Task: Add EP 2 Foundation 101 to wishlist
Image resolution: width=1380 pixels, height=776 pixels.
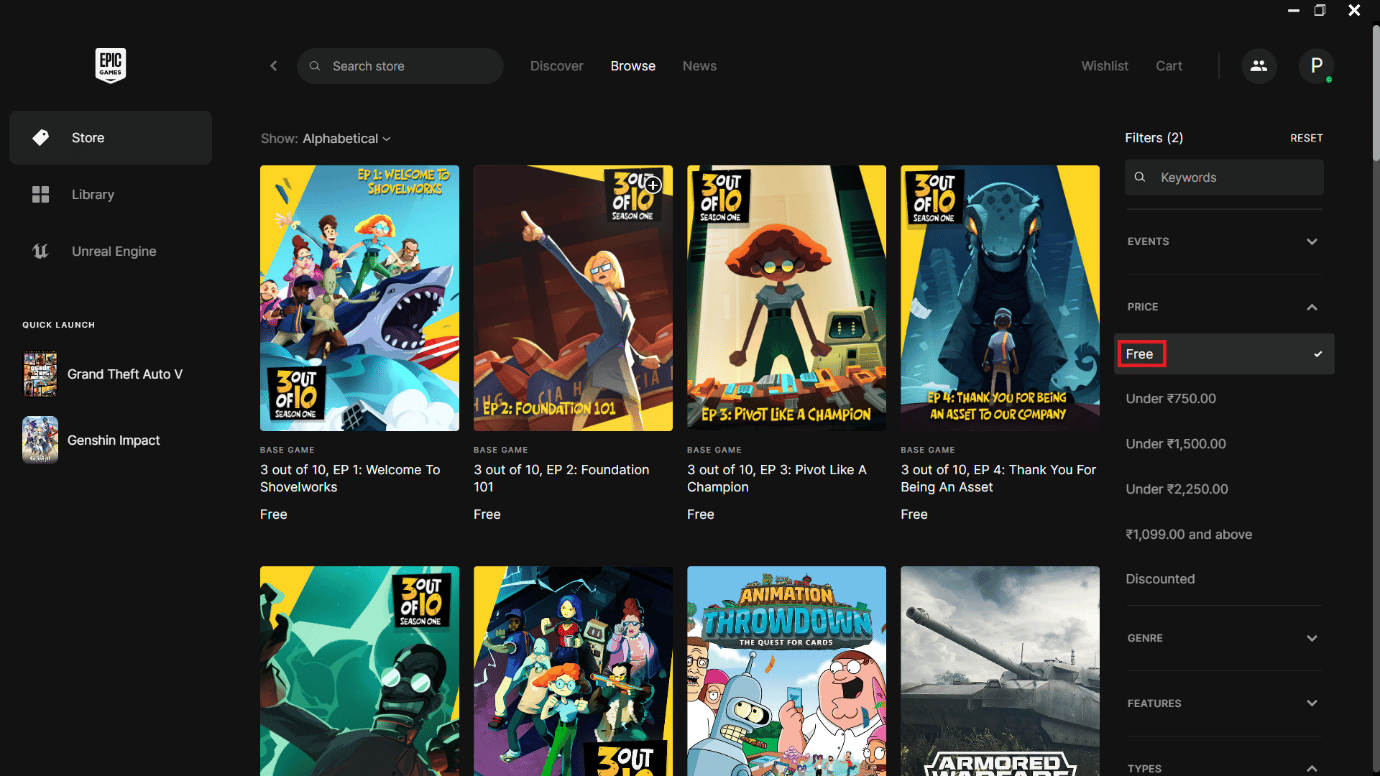Action: [653, 185]
